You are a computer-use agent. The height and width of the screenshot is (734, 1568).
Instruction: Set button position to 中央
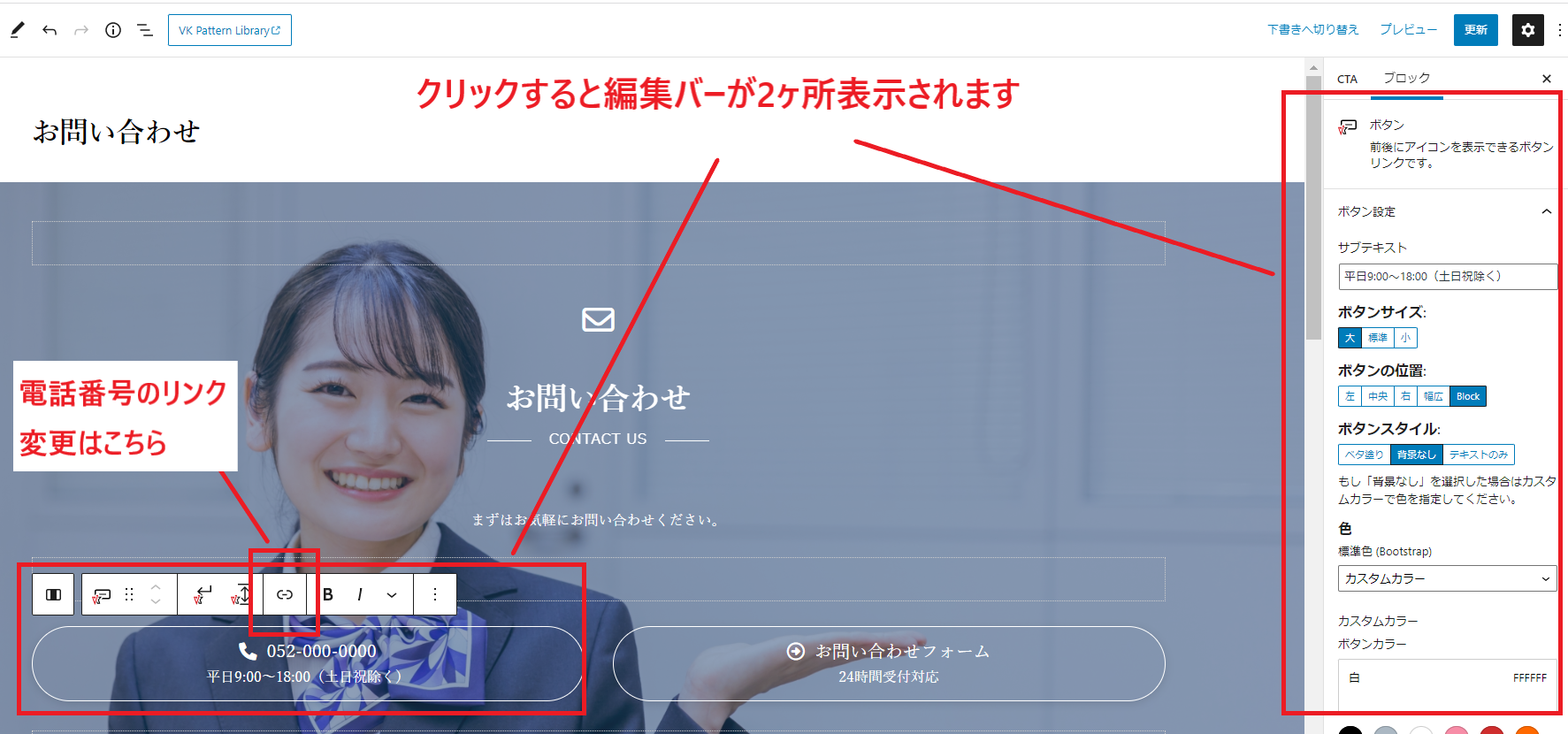pyautogui.click(x=1378, y=396)
